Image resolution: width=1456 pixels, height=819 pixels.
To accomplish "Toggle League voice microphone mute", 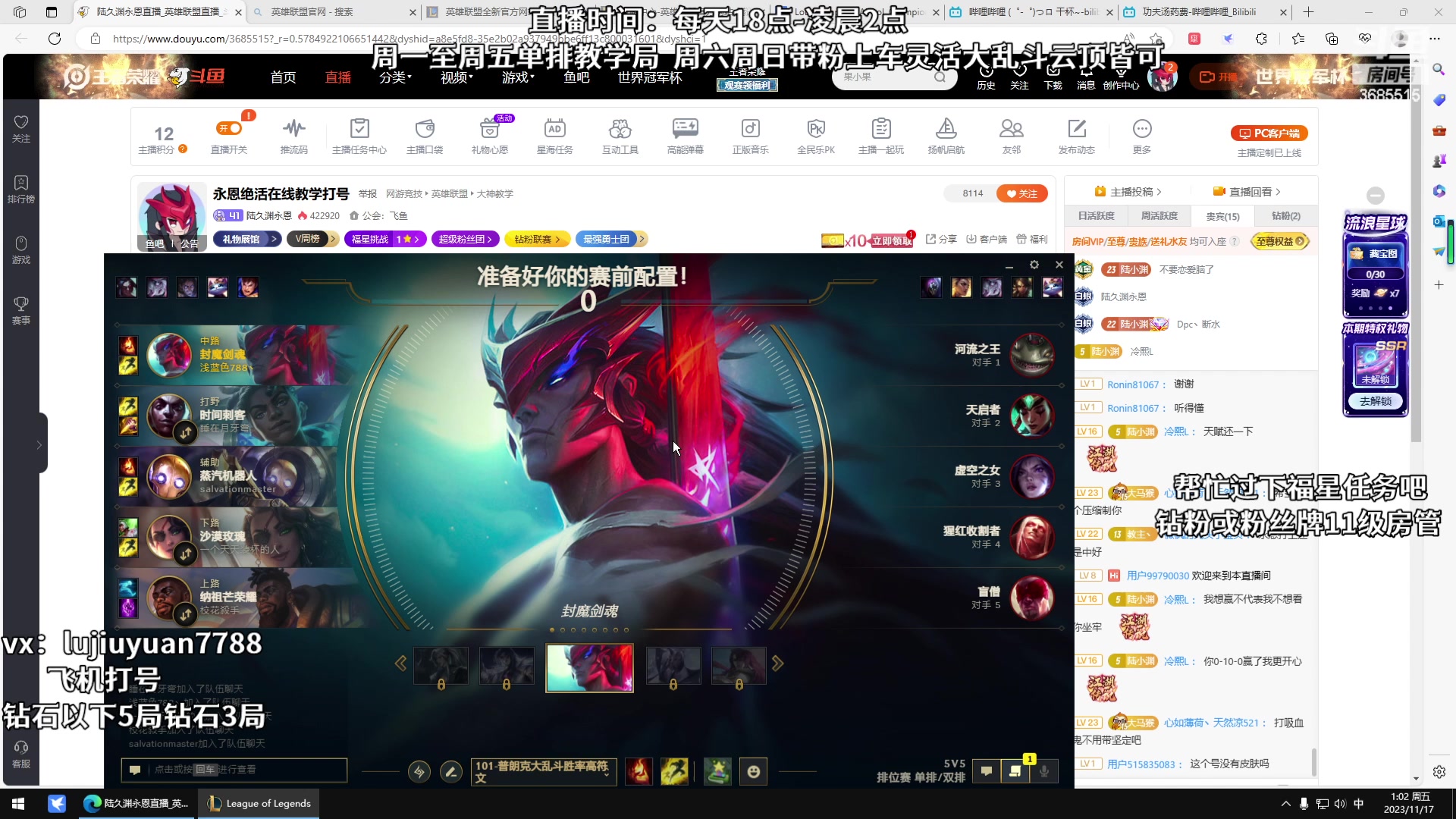I will click(x=1044, y=772).
